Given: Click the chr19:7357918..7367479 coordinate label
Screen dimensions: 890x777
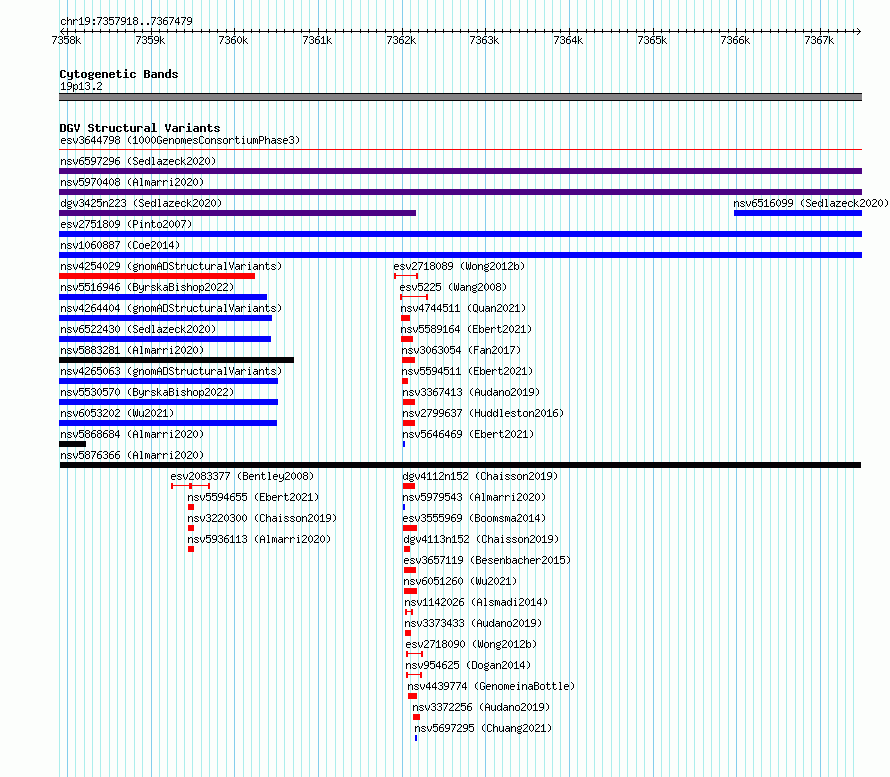Looking at the screenshot, I should coord(126,21).
